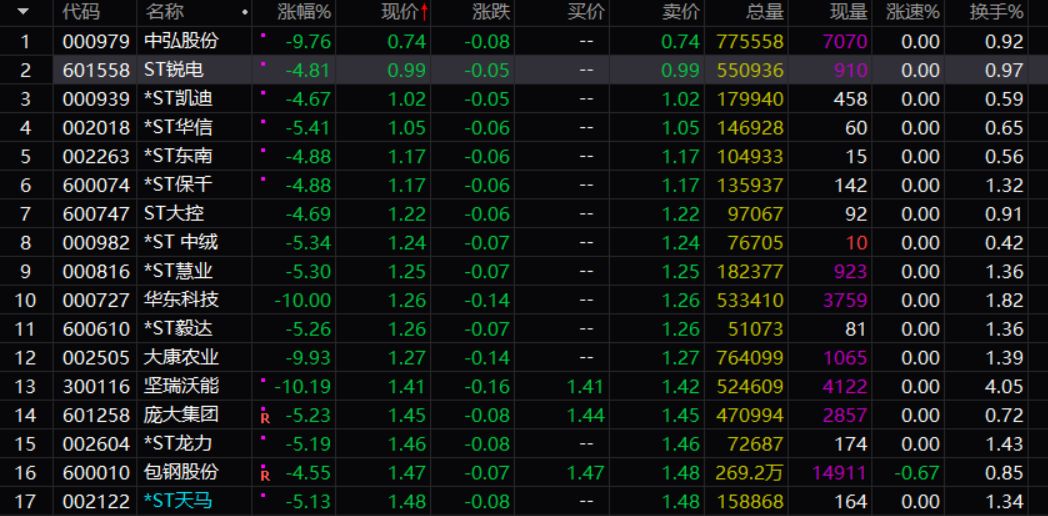
Task: Click current volume 7070
Action: point(845,42)
